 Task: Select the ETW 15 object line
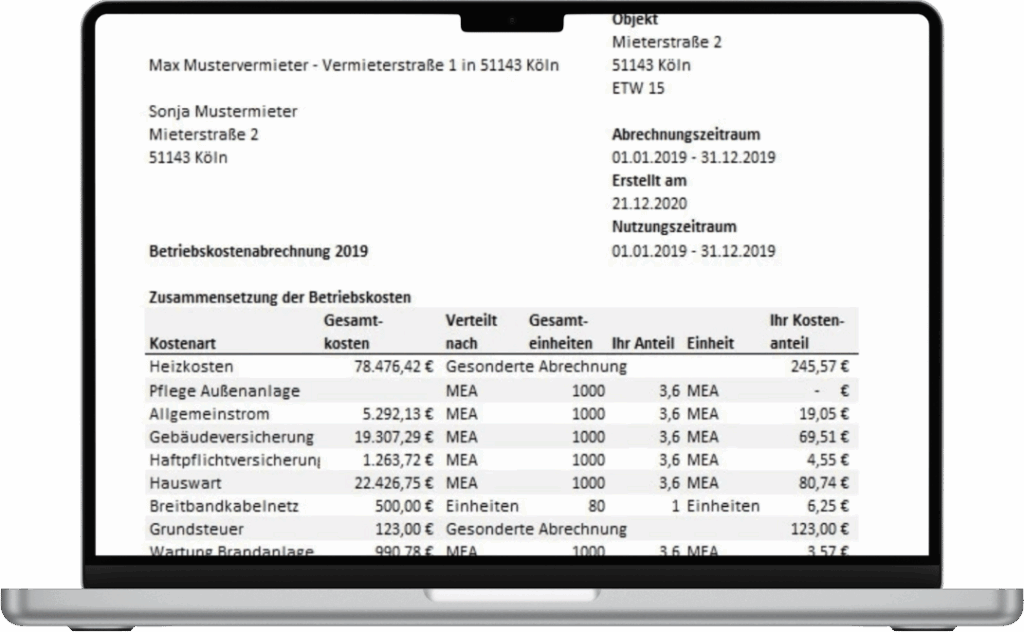coord(638,88)
